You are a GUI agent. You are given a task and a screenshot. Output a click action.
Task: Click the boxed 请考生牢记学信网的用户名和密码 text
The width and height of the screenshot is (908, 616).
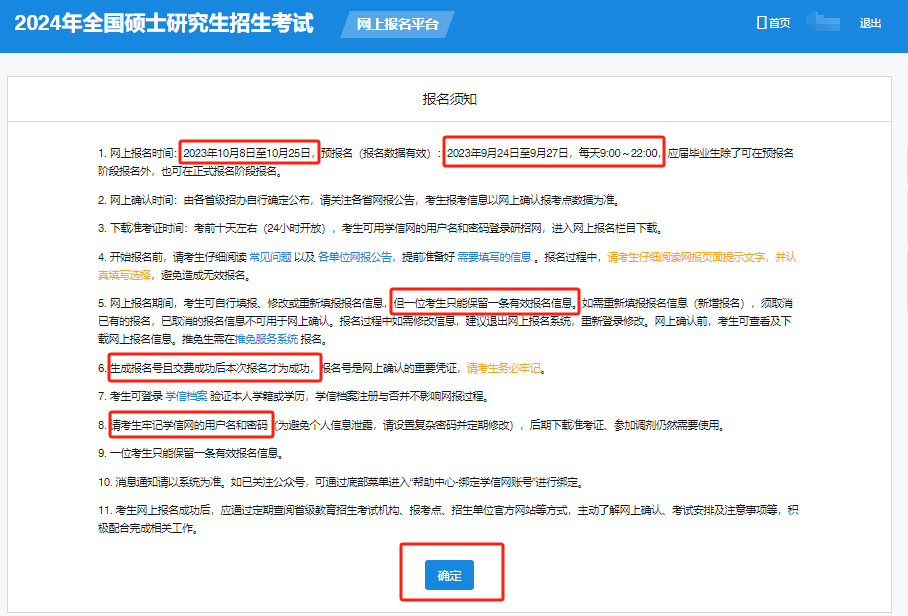point(191,425)
